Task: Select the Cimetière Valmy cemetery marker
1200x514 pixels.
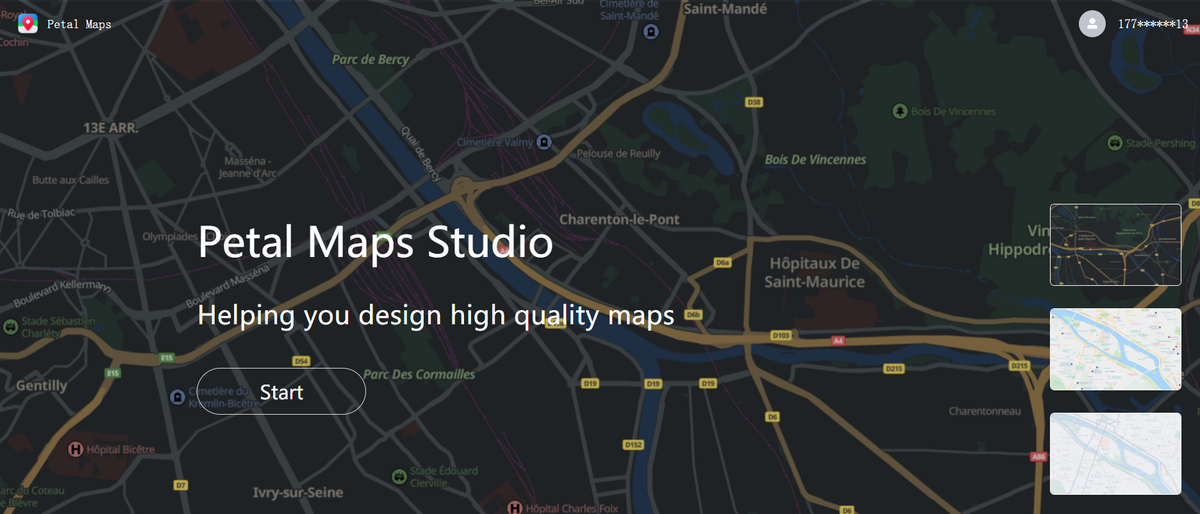Action: click(x=544, y=142)
